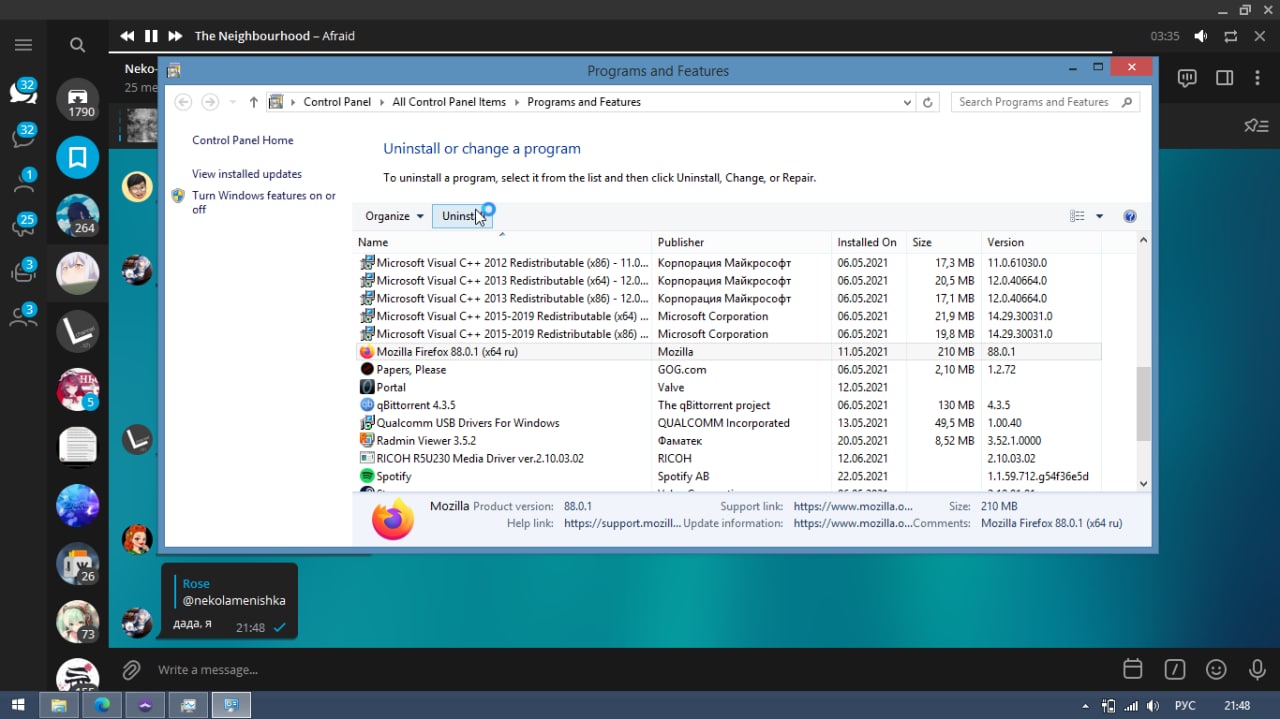
Task: Open the discussion comments icon in chat header
Action: click(1187, 78)
